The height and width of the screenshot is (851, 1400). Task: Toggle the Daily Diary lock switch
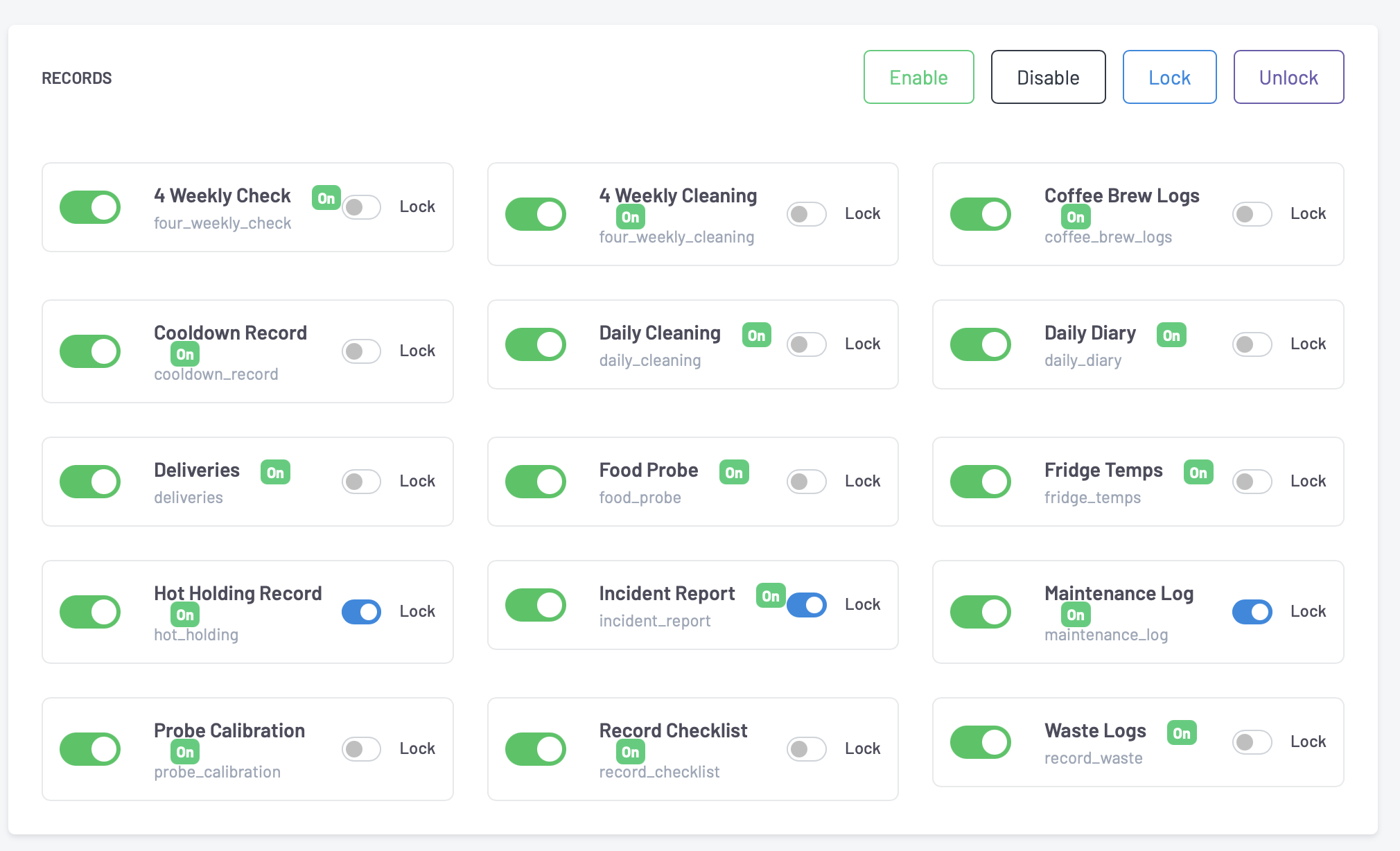point(1251,344)
